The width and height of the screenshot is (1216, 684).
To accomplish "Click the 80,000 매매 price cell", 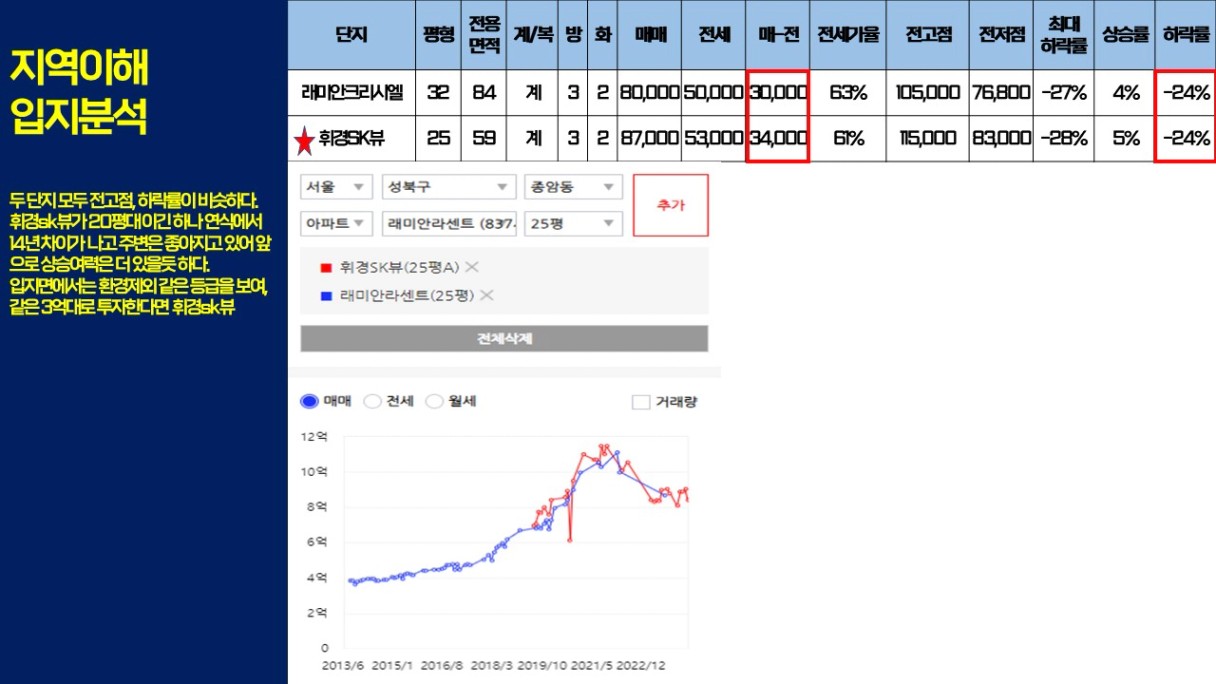I will [649, 93].
